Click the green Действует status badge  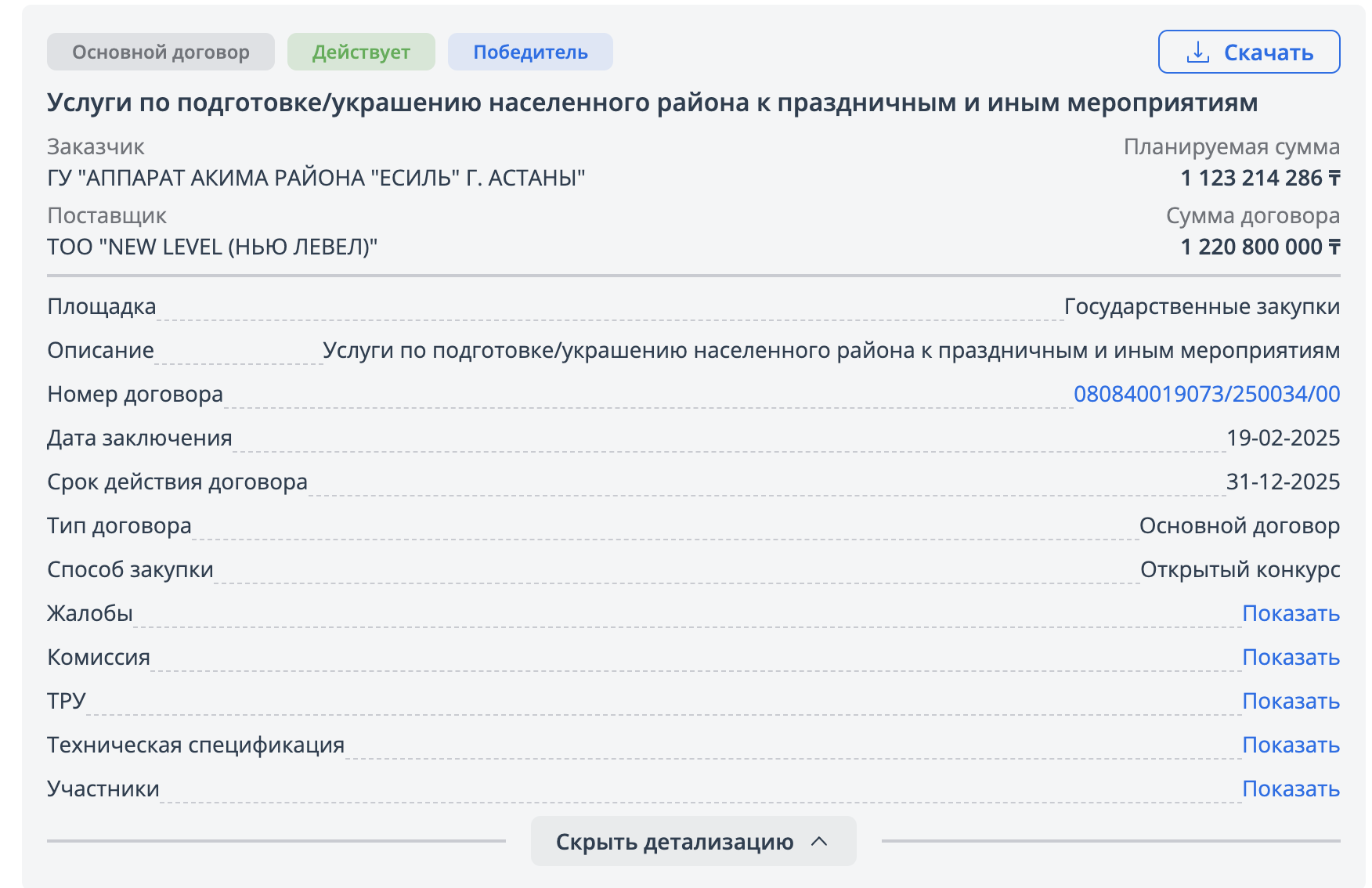point(361,52)
